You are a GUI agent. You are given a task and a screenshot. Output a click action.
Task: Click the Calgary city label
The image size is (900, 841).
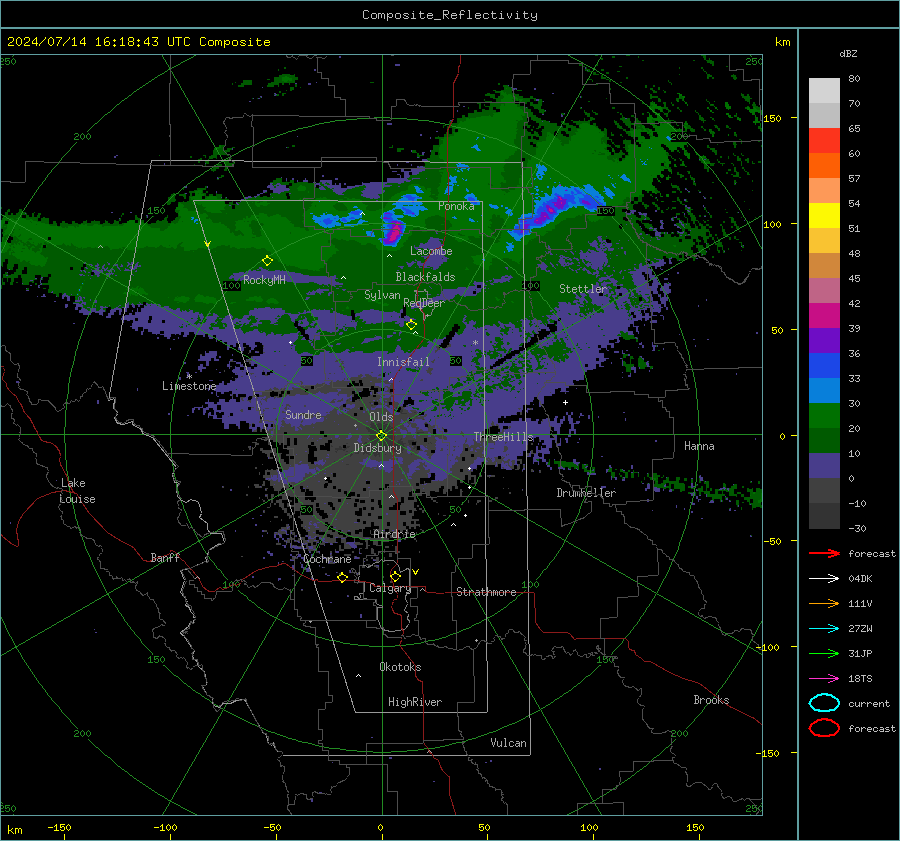pos(390,588)
